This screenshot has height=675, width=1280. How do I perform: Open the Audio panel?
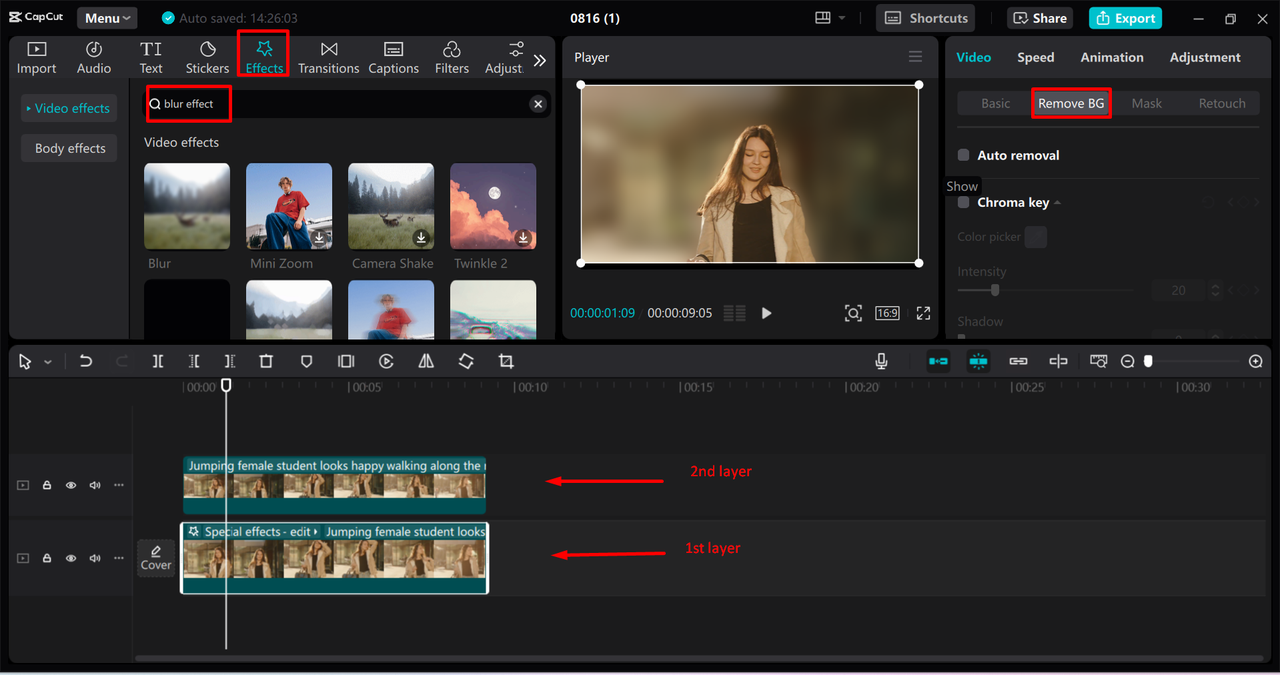pyautogui.click(x=94, y=58)
